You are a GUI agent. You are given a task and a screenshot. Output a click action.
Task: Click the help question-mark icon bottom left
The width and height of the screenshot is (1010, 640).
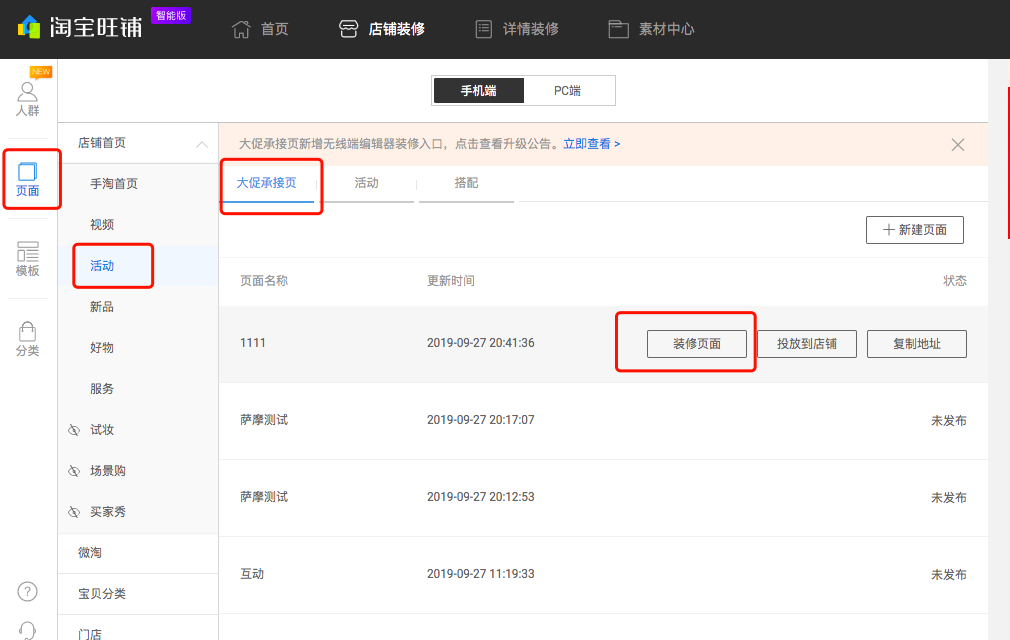click(27, 591)
